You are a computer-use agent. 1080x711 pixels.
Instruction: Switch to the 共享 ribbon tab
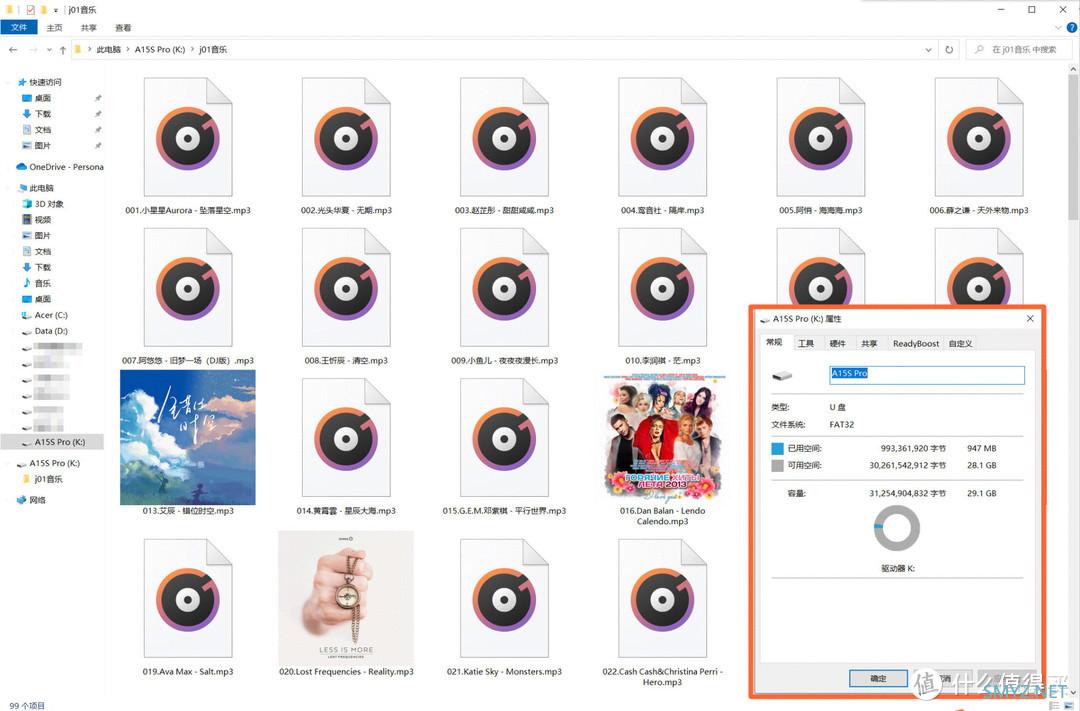pyautogui.click(x=89, y=28)
